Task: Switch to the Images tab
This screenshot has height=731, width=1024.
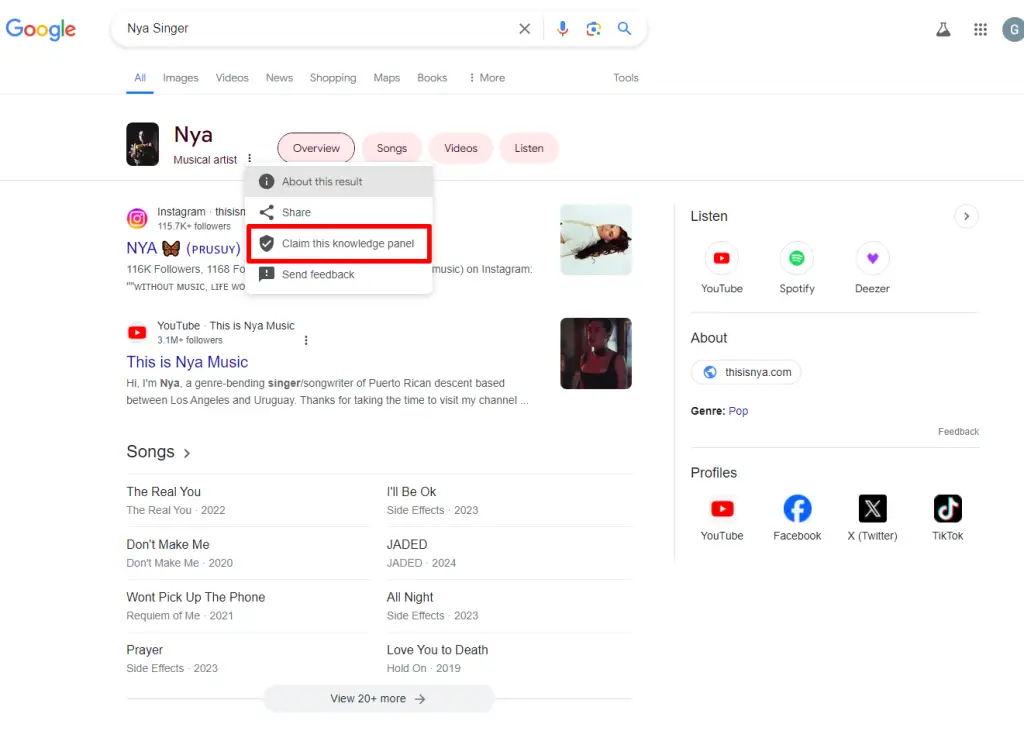Action: pos(180,78)
